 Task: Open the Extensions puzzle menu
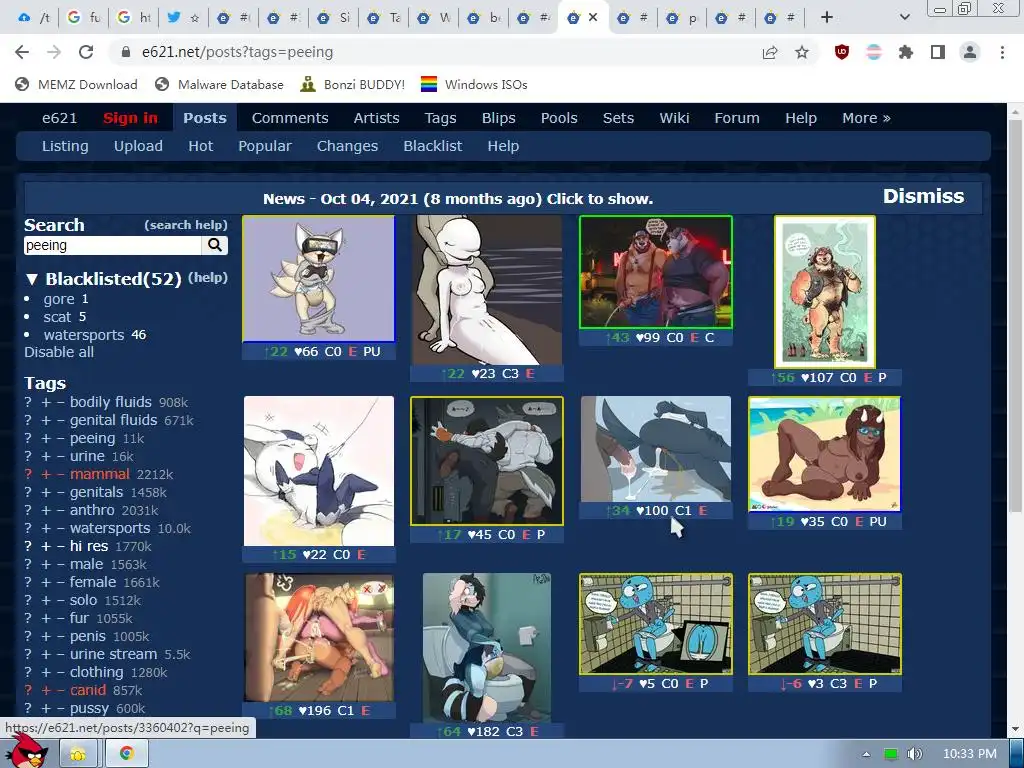point(906,52)
